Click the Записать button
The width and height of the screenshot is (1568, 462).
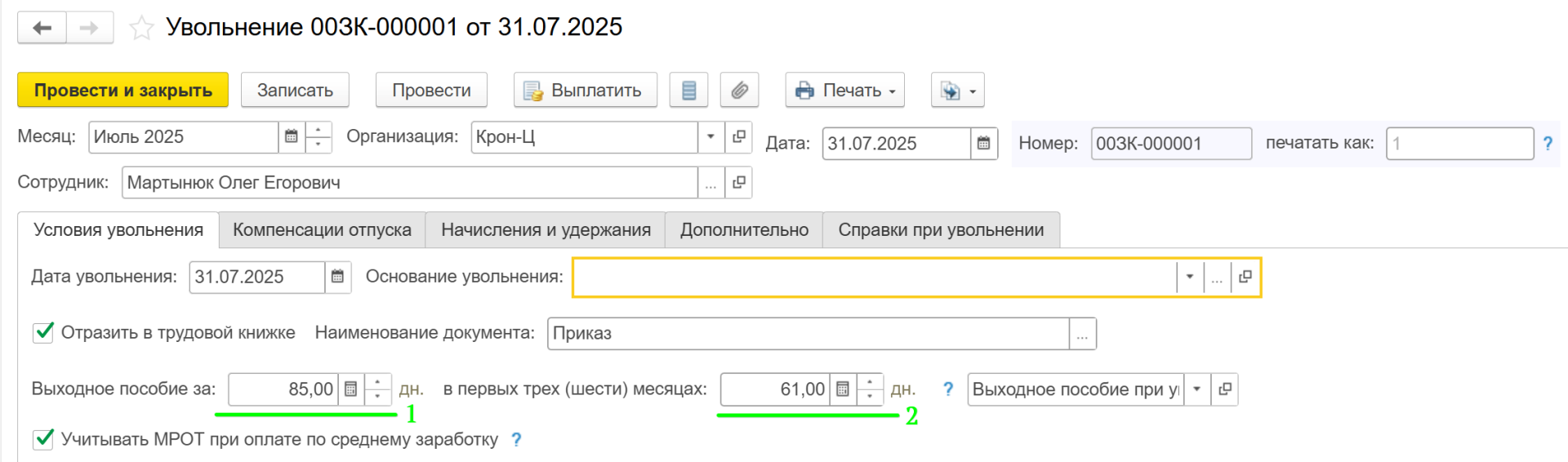pyautogui.click(x=295, y=90)
